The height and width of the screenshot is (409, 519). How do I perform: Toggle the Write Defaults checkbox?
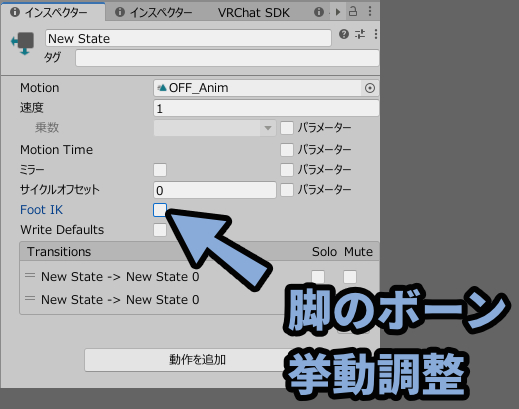click(160, 230)
